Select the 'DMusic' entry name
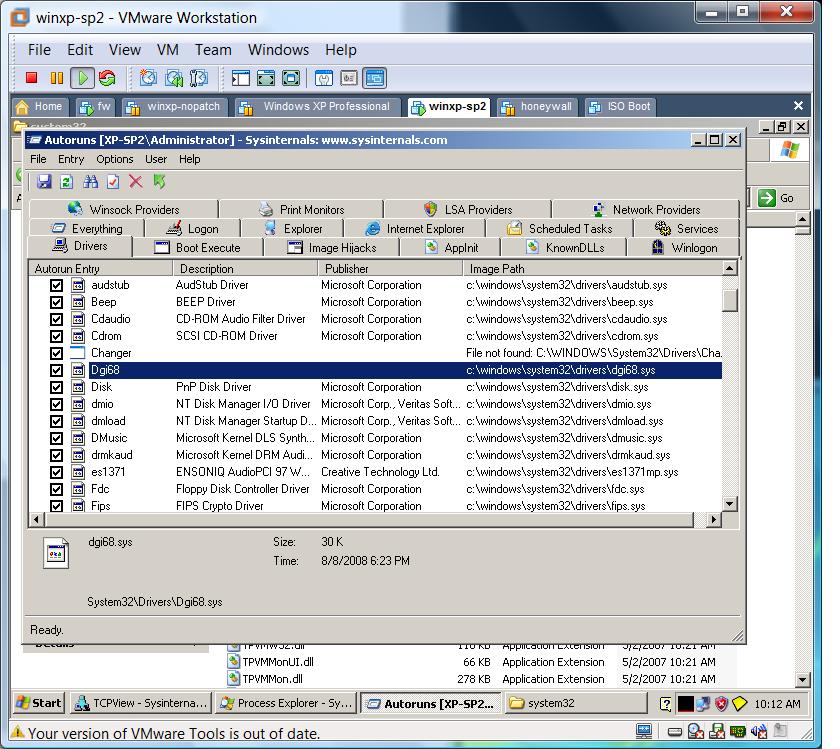Screen dimensions: 840x749 [x=109, y=438]
